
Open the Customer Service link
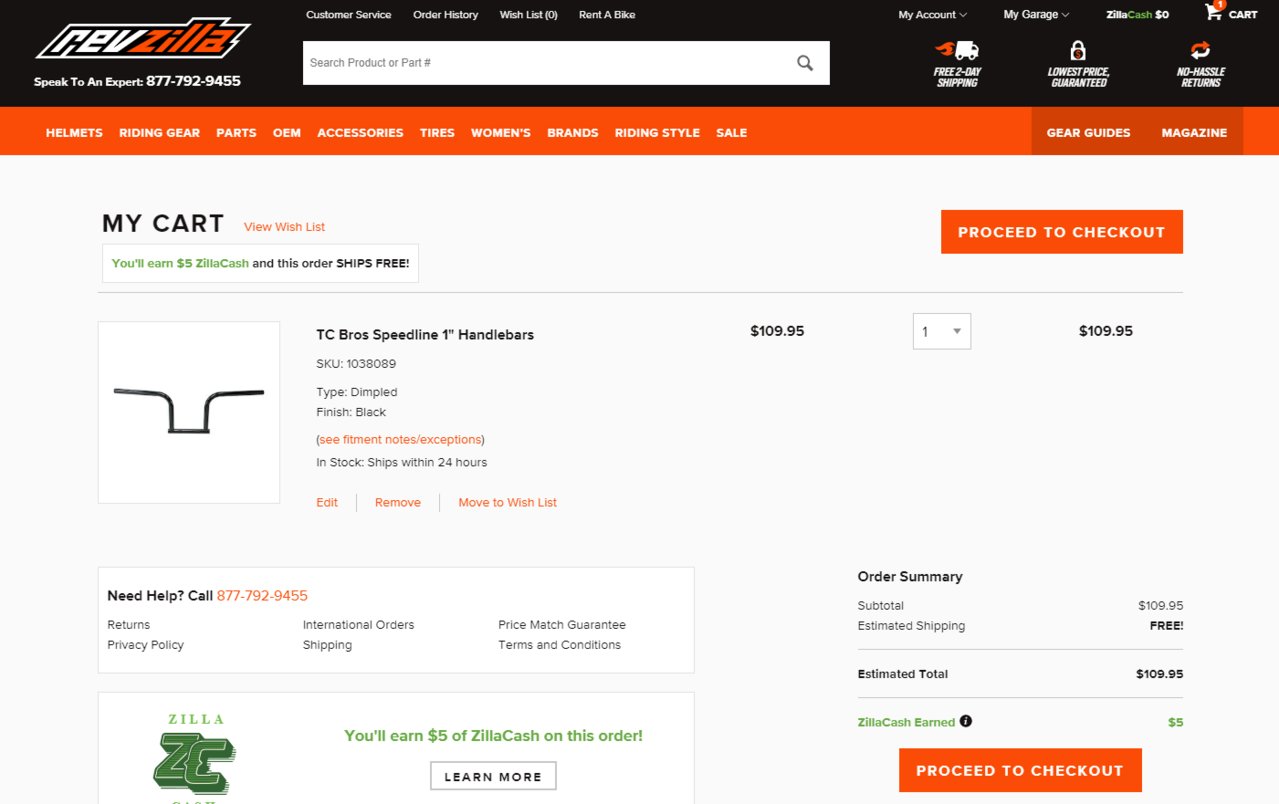pos(348,15)
